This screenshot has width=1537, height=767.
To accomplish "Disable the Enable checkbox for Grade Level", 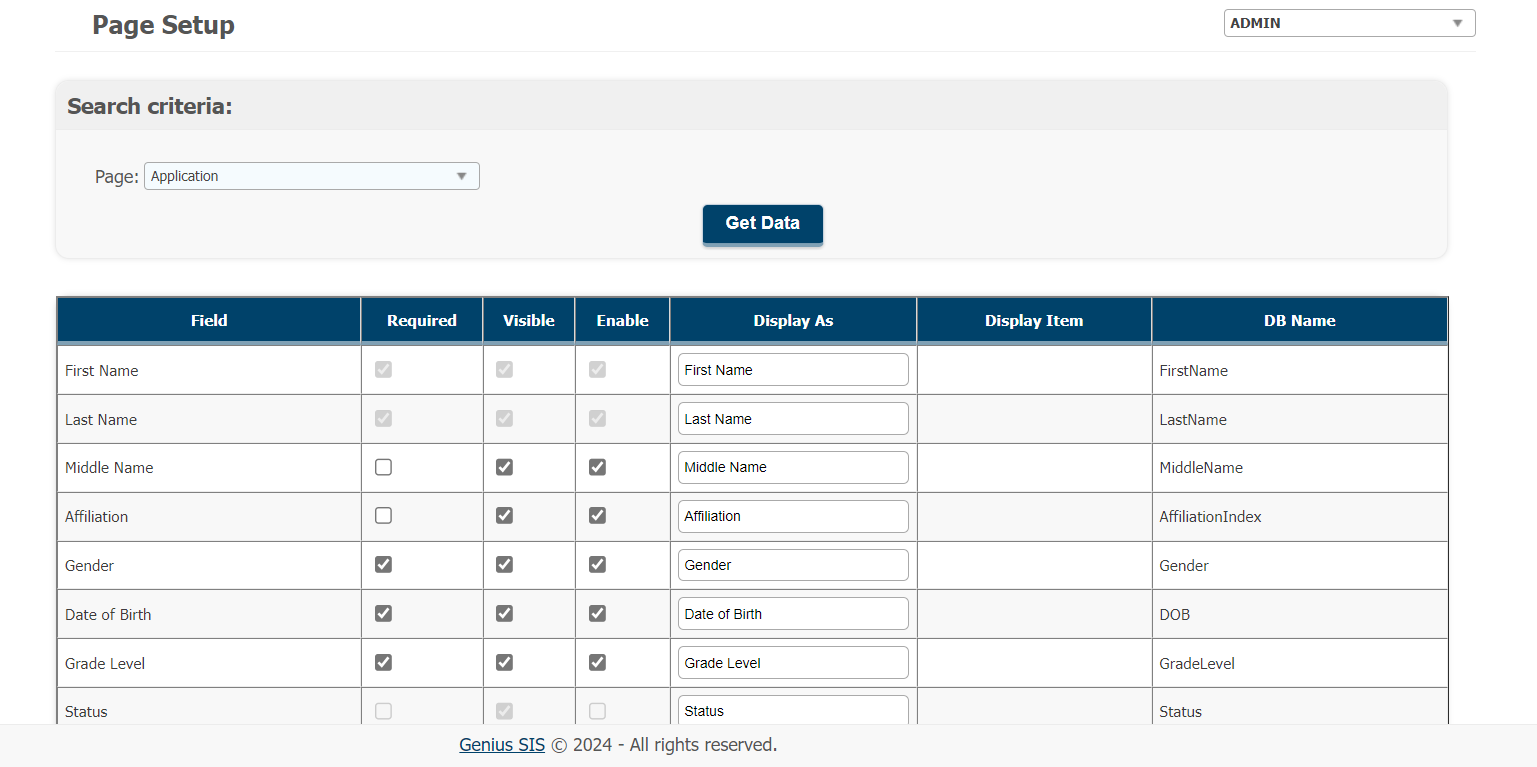I will point(597,662).
